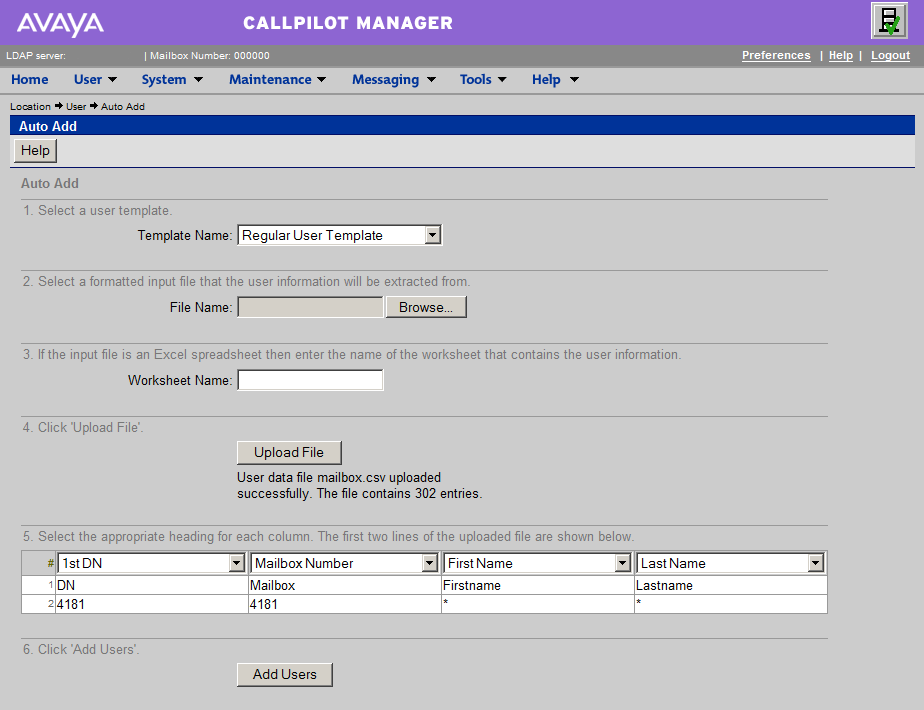Open the Mailbox Number column heading dropdown
The image size is (924, 710).
(345, 563)
